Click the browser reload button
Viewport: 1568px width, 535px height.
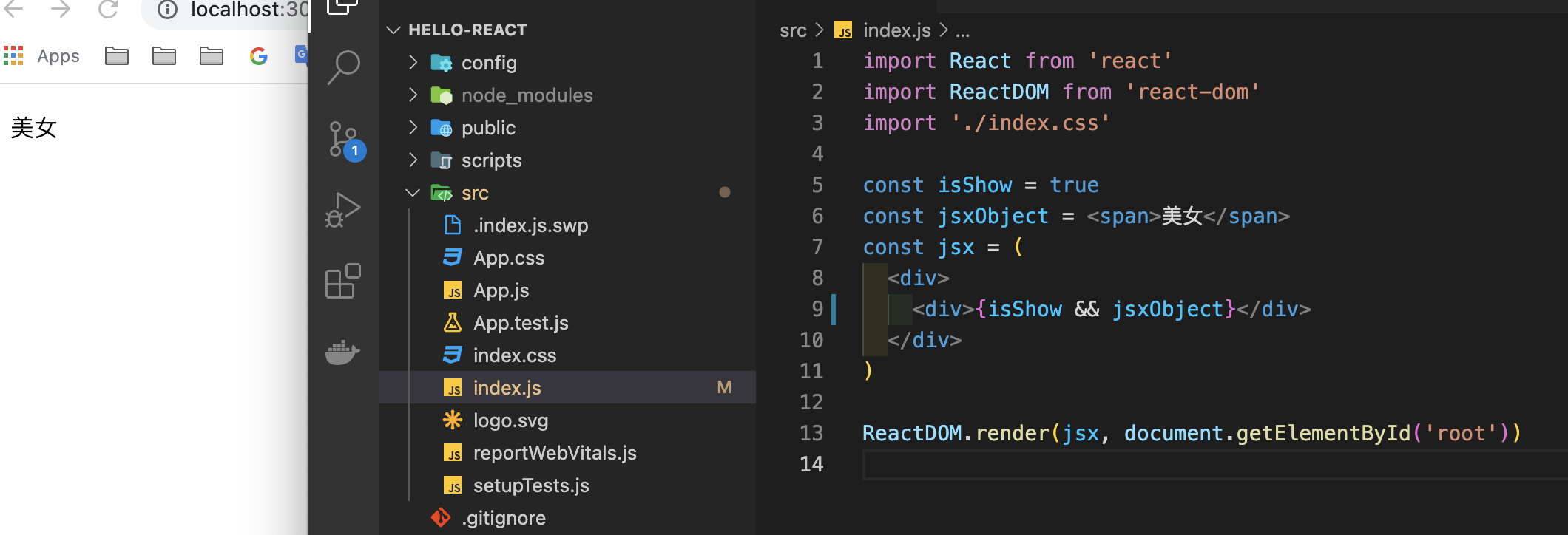pyautogui.click(x=108, y=9)
